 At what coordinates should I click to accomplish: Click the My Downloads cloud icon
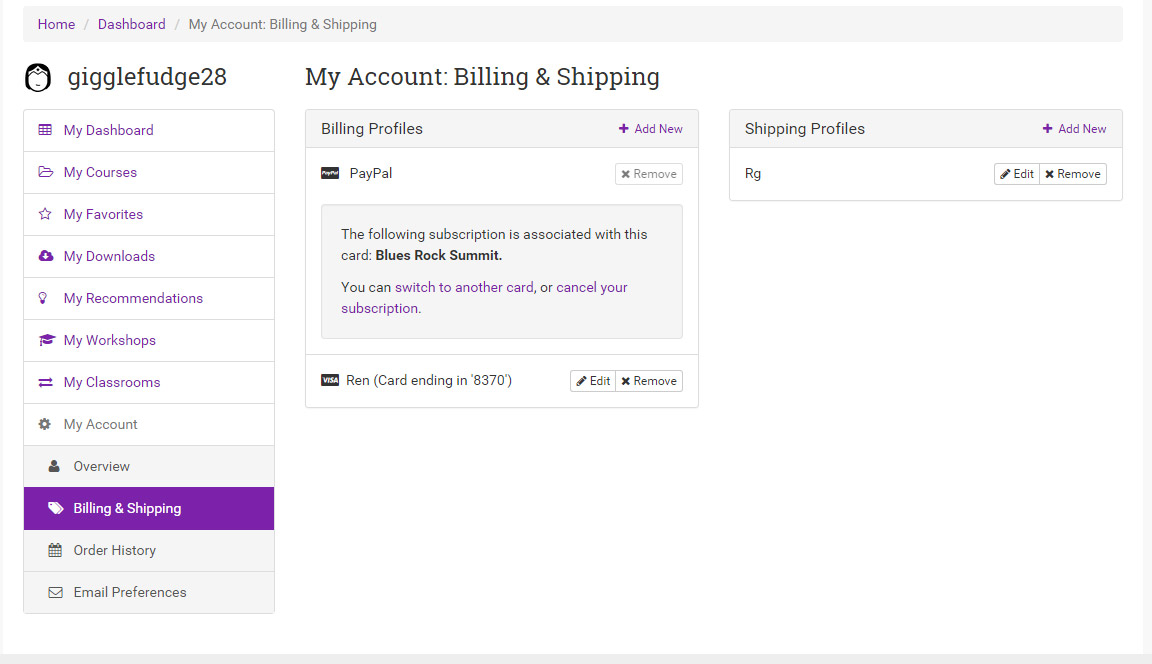(x=45, y=256)
